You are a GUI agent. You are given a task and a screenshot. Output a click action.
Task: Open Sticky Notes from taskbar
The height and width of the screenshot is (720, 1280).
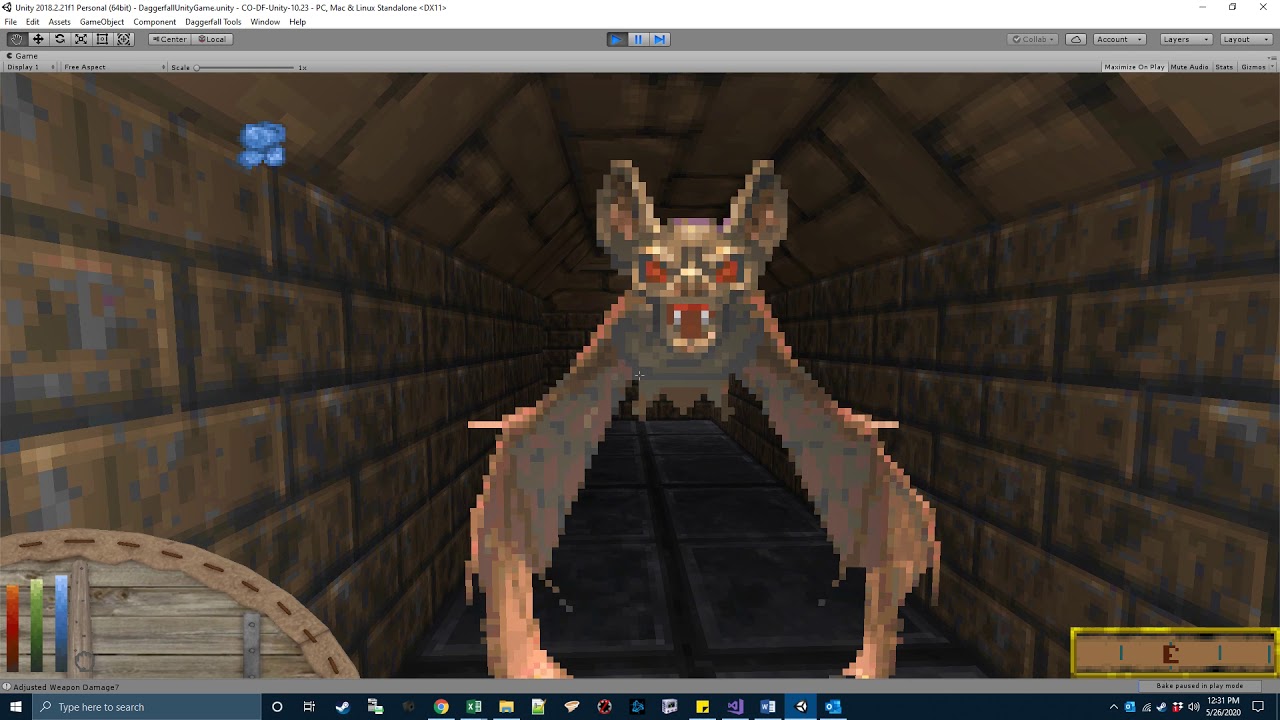pyautogui.click(x=702, y=707)
